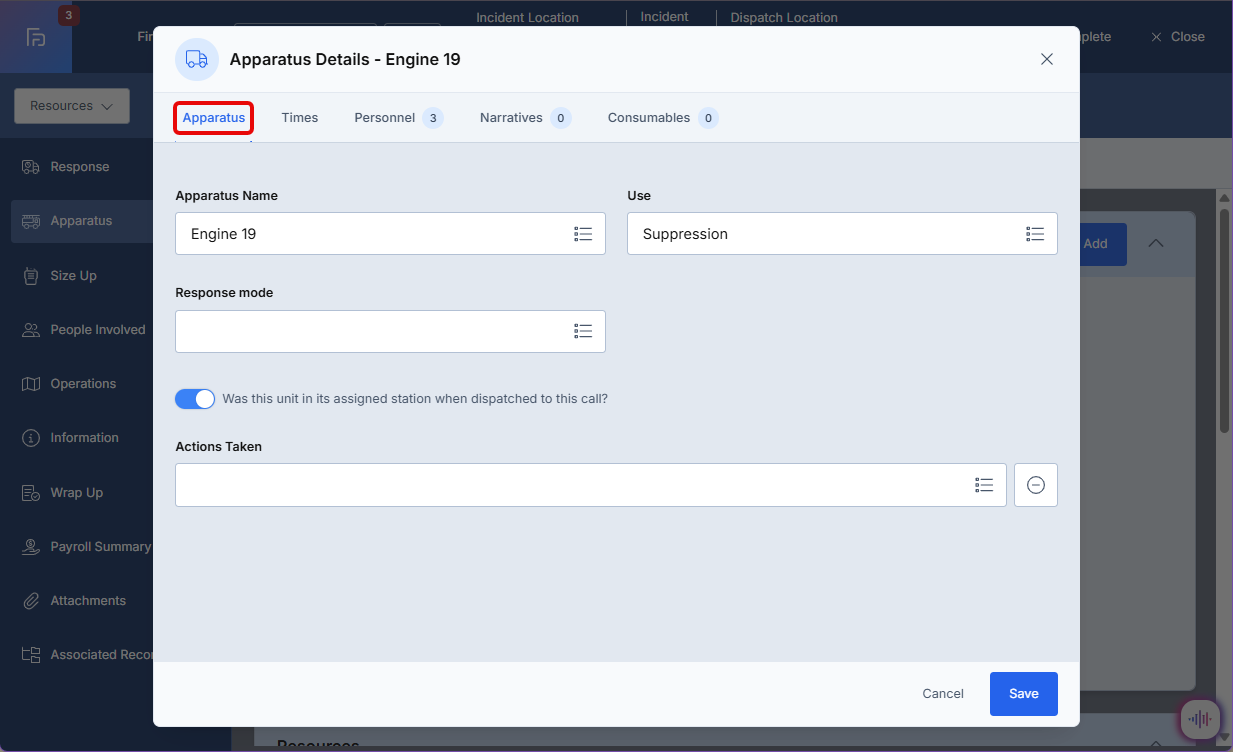Click the Payroll Summary icon in sidebar
Screen dimensions: 1233x752
[31, 547]
